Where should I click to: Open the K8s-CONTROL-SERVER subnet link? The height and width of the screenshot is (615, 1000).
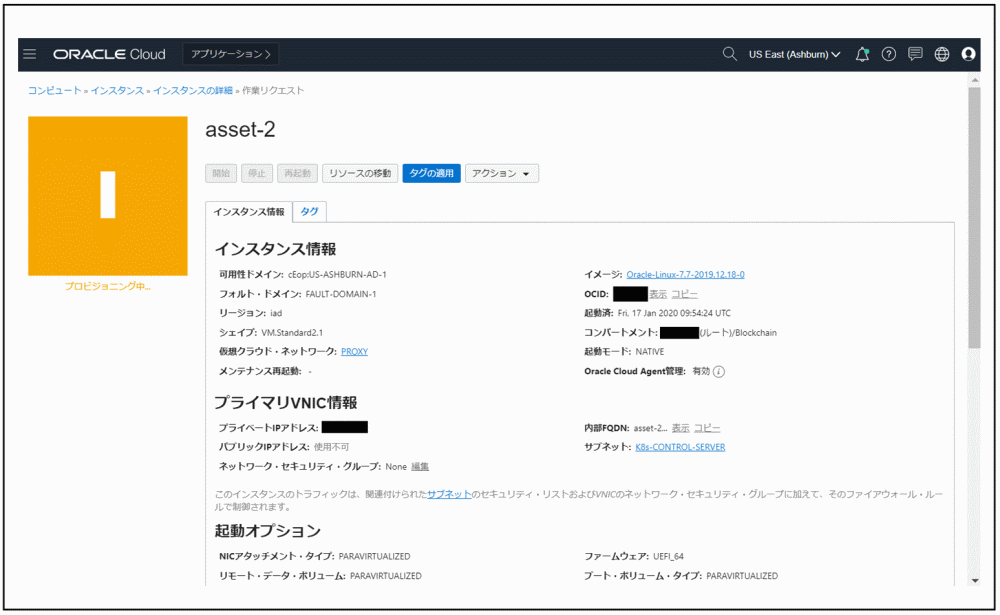(680, 447)
